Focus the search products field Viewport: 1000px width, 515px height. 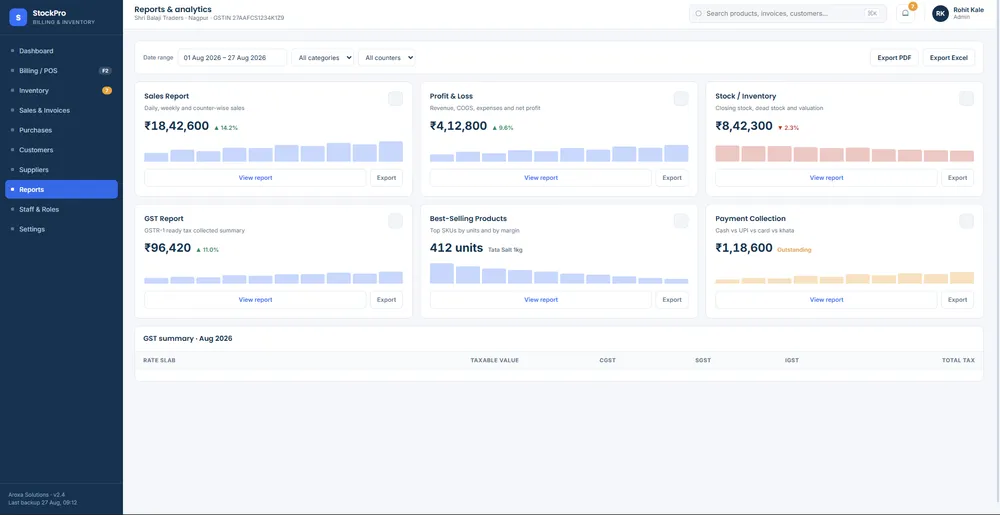[x=788, y=13]
